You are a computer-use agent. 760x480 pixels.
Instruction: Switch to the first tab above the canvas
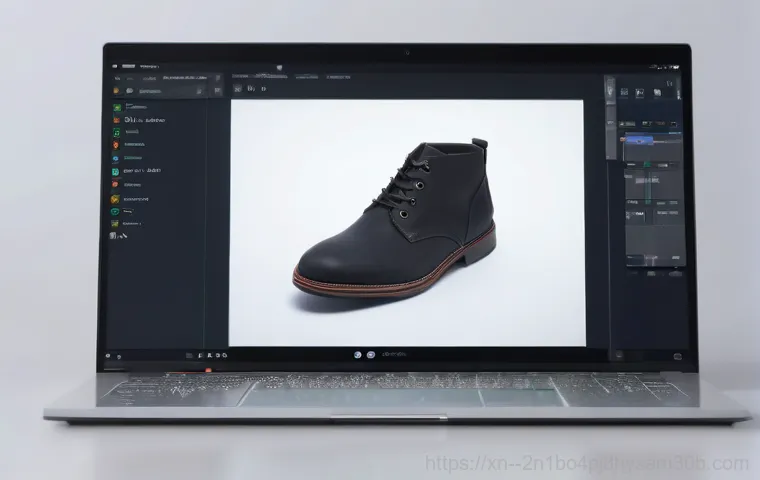[240, 75]
